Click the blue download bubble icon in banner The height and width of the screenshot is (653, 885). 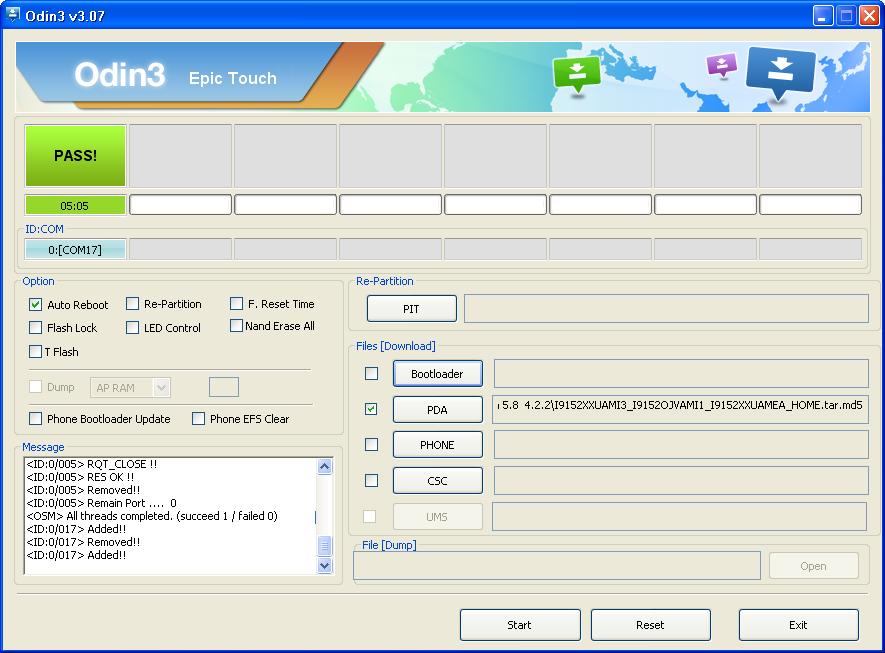(780, 73)
